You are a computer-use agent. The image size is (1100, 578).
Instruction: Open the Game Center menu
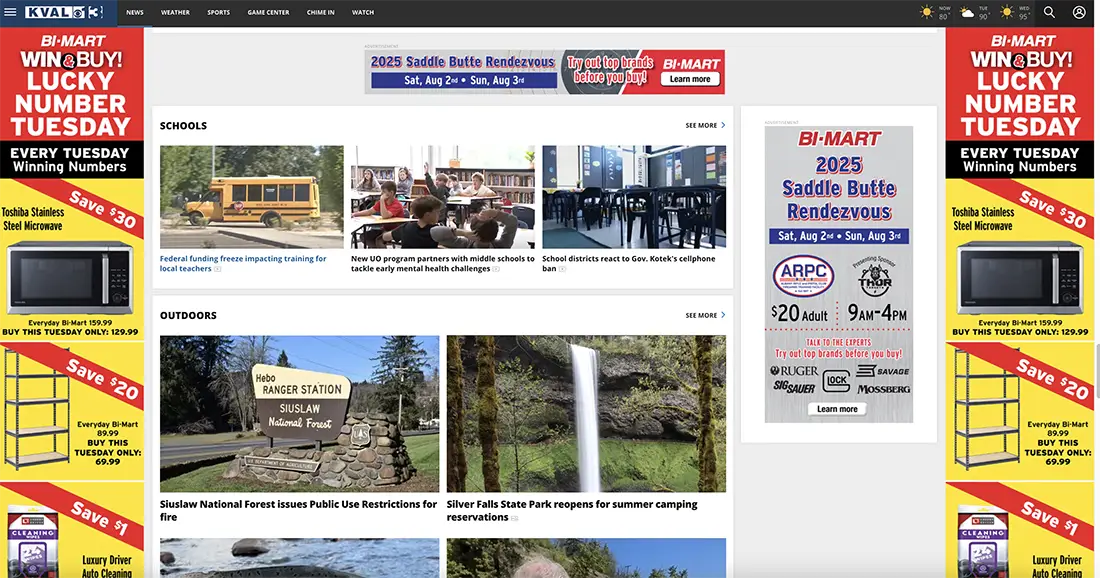coord(268,13)
